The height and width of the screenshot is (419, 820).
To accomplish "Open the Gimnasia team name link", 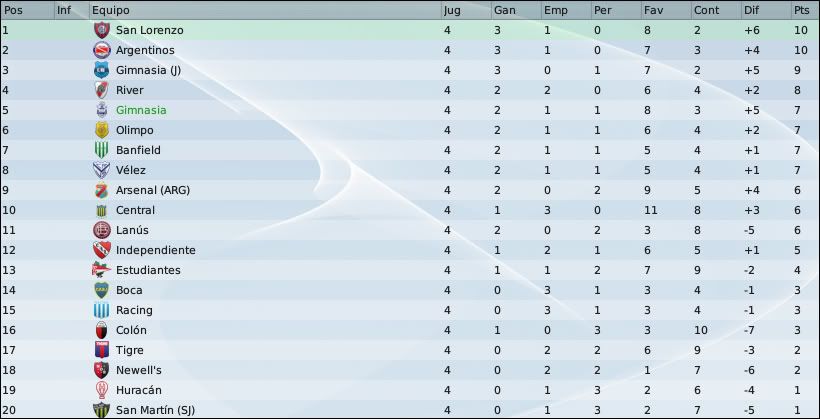I will click(x=141, y=110).
